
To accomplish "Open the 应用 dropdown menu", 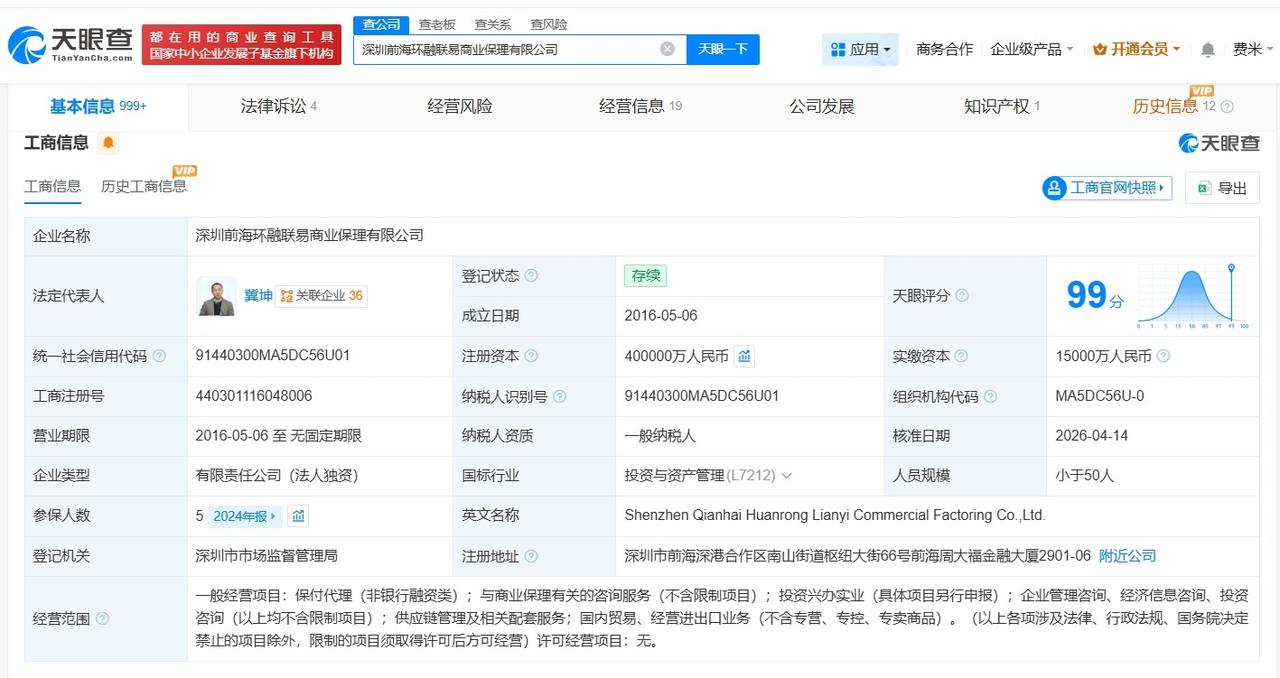I will [x=860, y=49].
